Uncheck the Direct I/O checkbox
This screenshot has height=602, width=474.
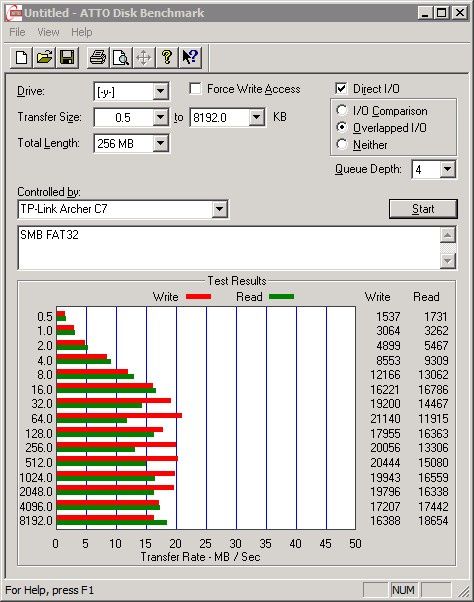click(341, 89)
